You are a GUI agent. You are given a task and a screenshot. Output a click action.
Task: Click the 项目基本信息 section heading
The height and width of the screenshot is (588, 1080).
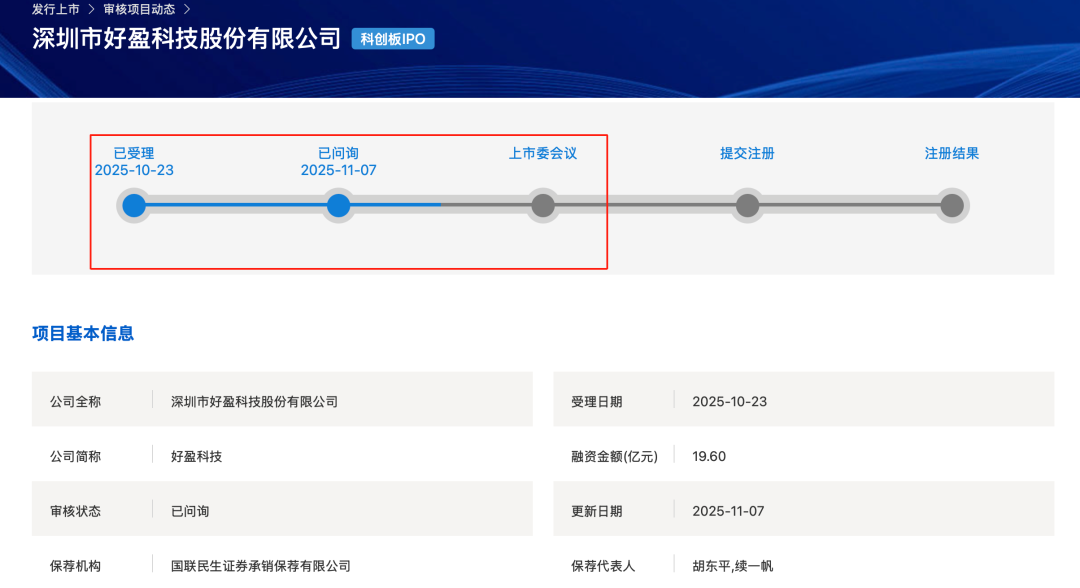(x=83, y=333)
